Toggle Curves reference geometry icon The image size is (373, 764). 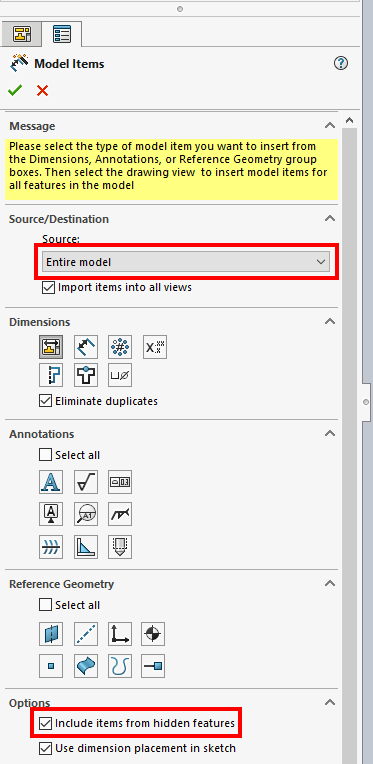pos(120,666)
